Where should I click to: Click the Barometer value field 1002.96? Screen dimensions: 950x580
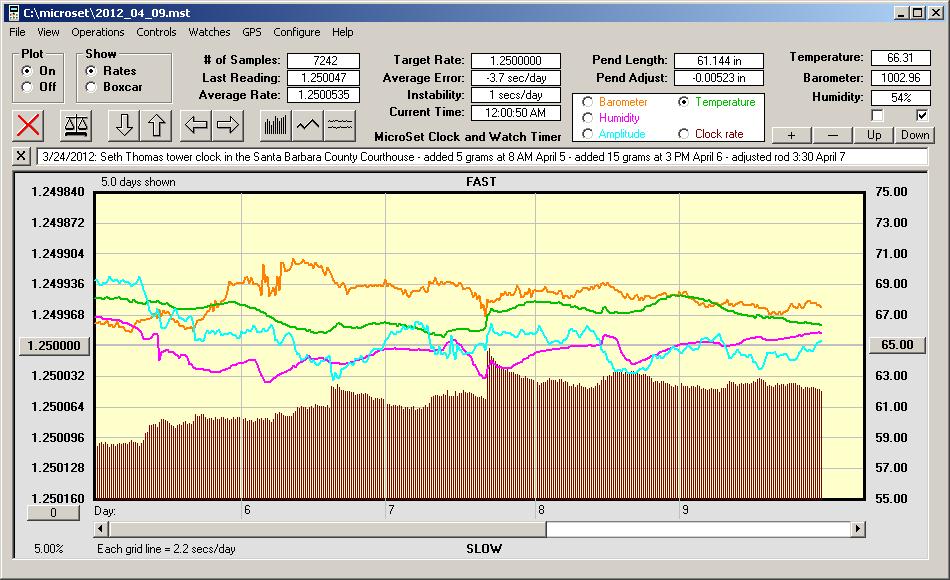pos(900,78)
